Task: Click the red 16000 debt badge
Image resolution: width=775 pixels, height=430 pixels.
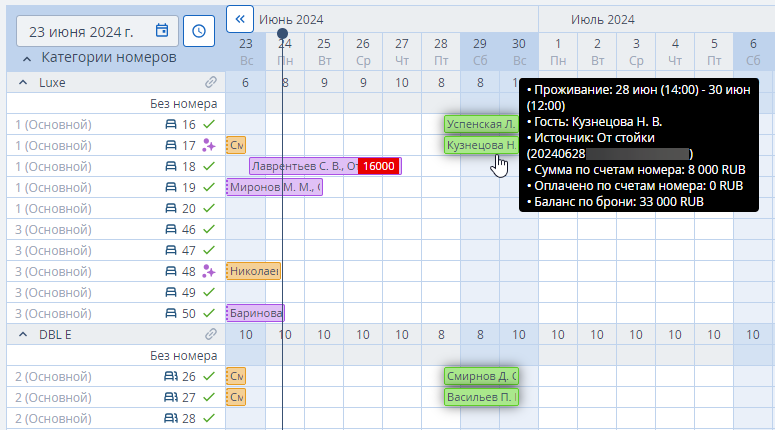Action: point(379,166)
